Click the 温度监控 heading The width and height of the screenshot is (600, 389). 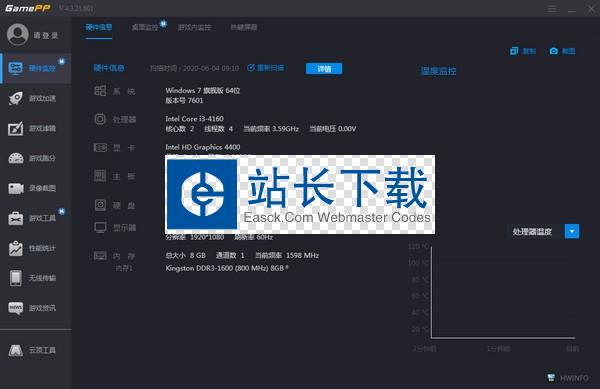coord(439,71)
